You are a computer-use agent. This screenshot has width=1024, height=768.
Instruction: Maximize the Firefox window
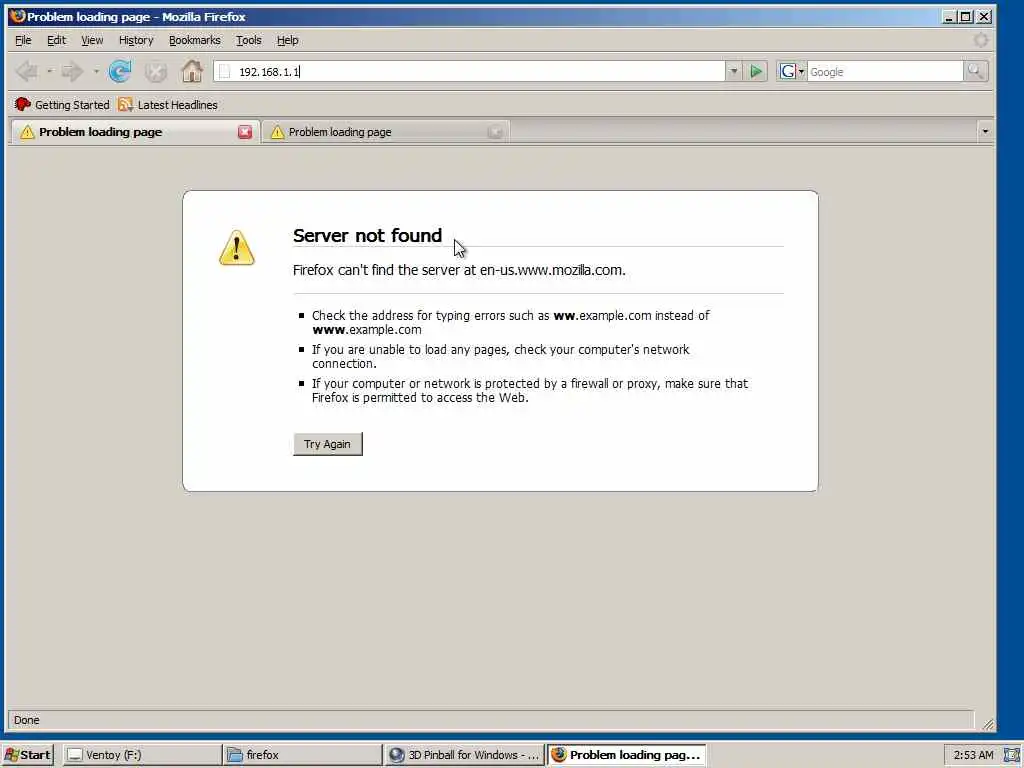click(966, 16)
